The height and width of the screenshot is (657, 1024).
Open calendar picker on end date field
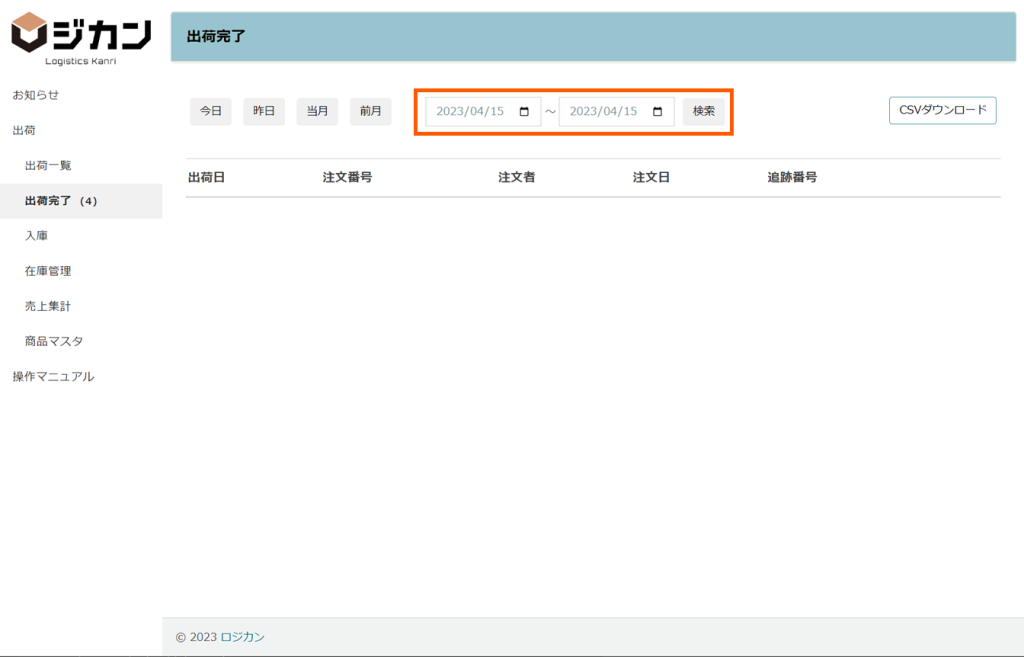pos(657,112)
